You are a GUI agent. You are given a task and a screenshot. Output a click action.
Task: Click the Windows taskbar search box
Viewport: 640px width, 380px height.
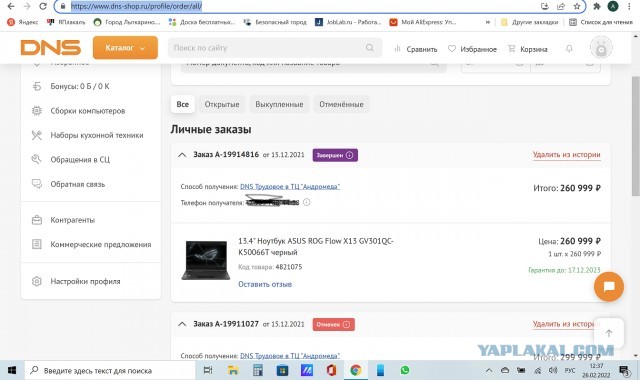(110, 370)
